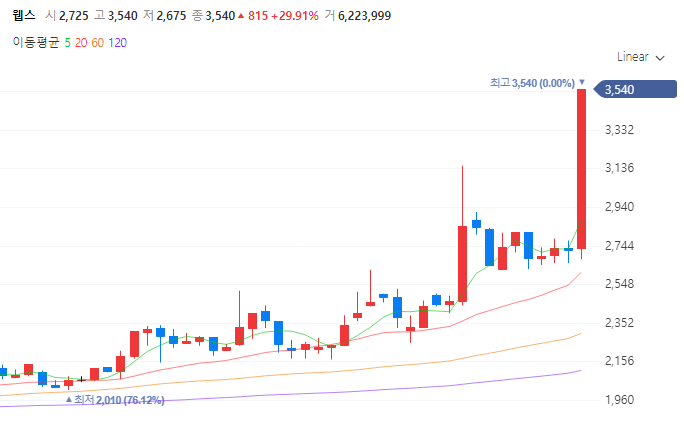The width and height of the screenshot is (684, 423).
Task: Click the 이동평균 label
Action: point(36,43)
